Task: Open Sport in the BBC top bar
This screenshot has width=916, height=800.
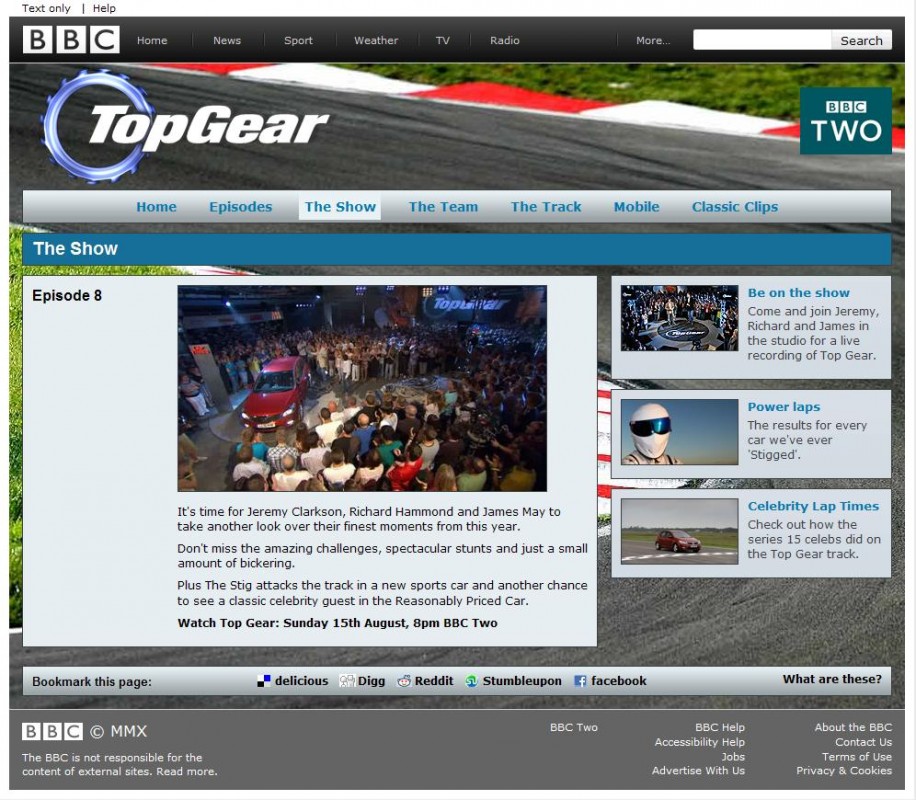Action: point(298,40)
